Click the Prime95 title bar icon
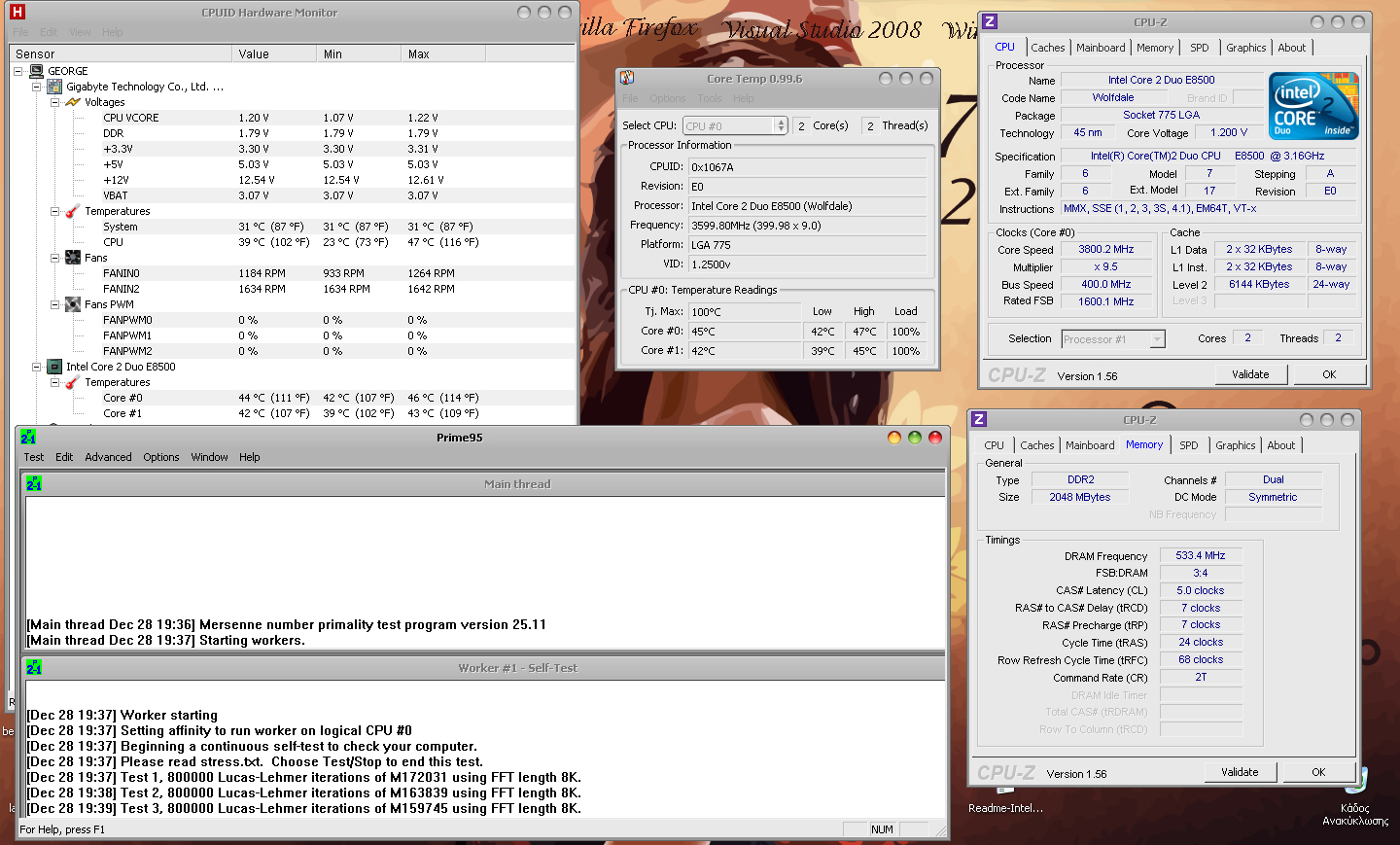Screen dimensions: 1400x845 [x=28, y=438]
